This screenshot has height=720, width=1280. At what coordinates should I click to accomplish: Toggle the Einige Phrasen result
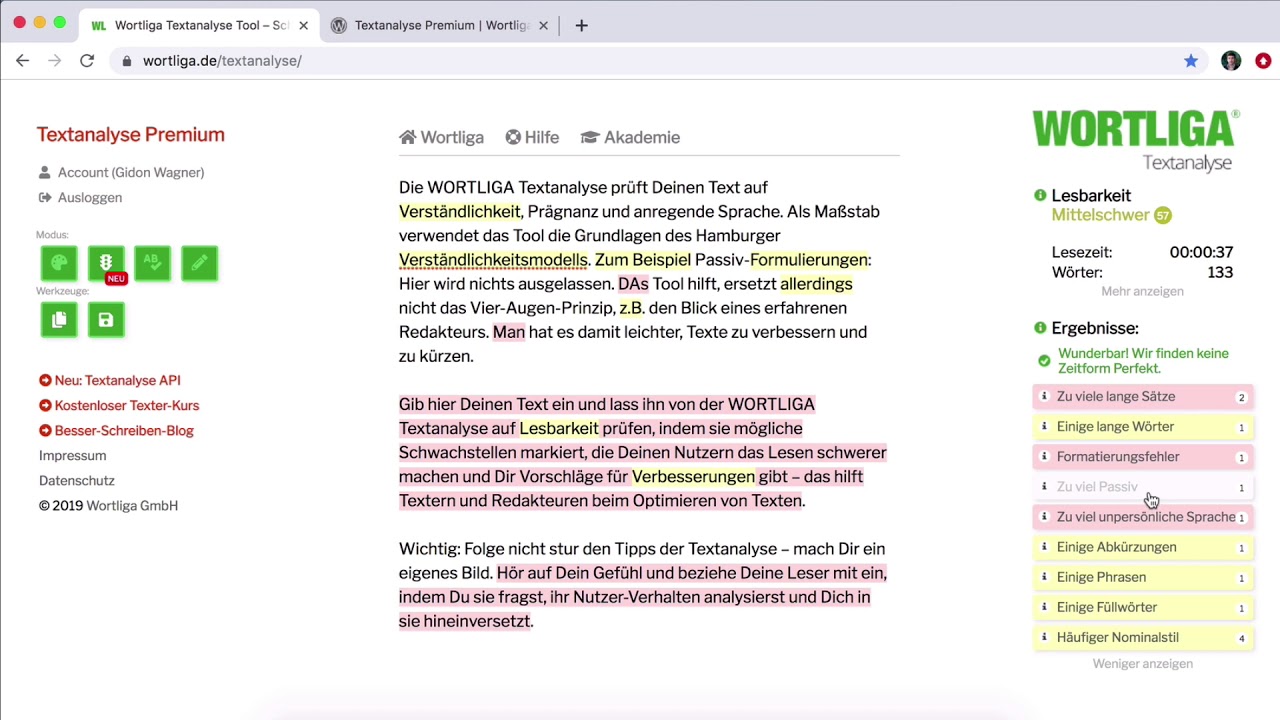1142,577
